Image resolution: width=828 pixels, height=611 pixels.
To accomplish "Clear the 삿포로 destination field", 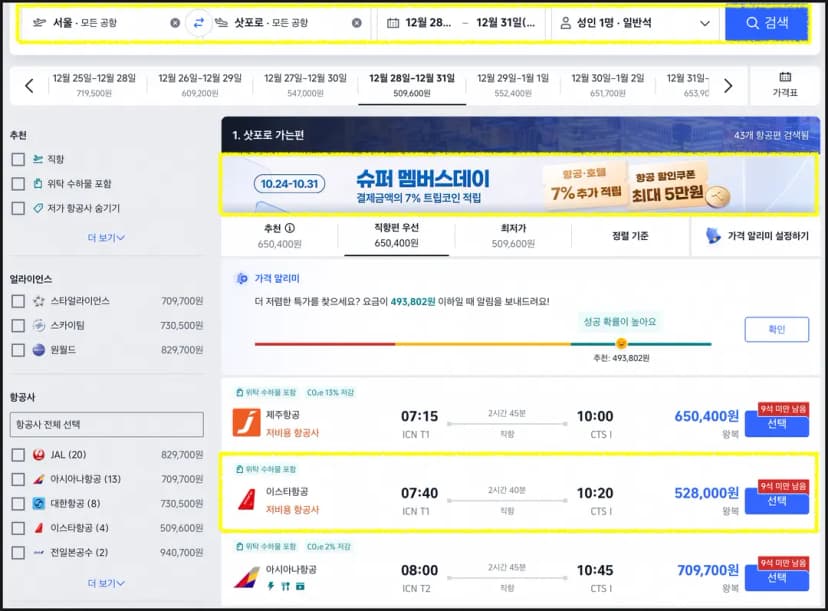I will click(x=356, y=23).
